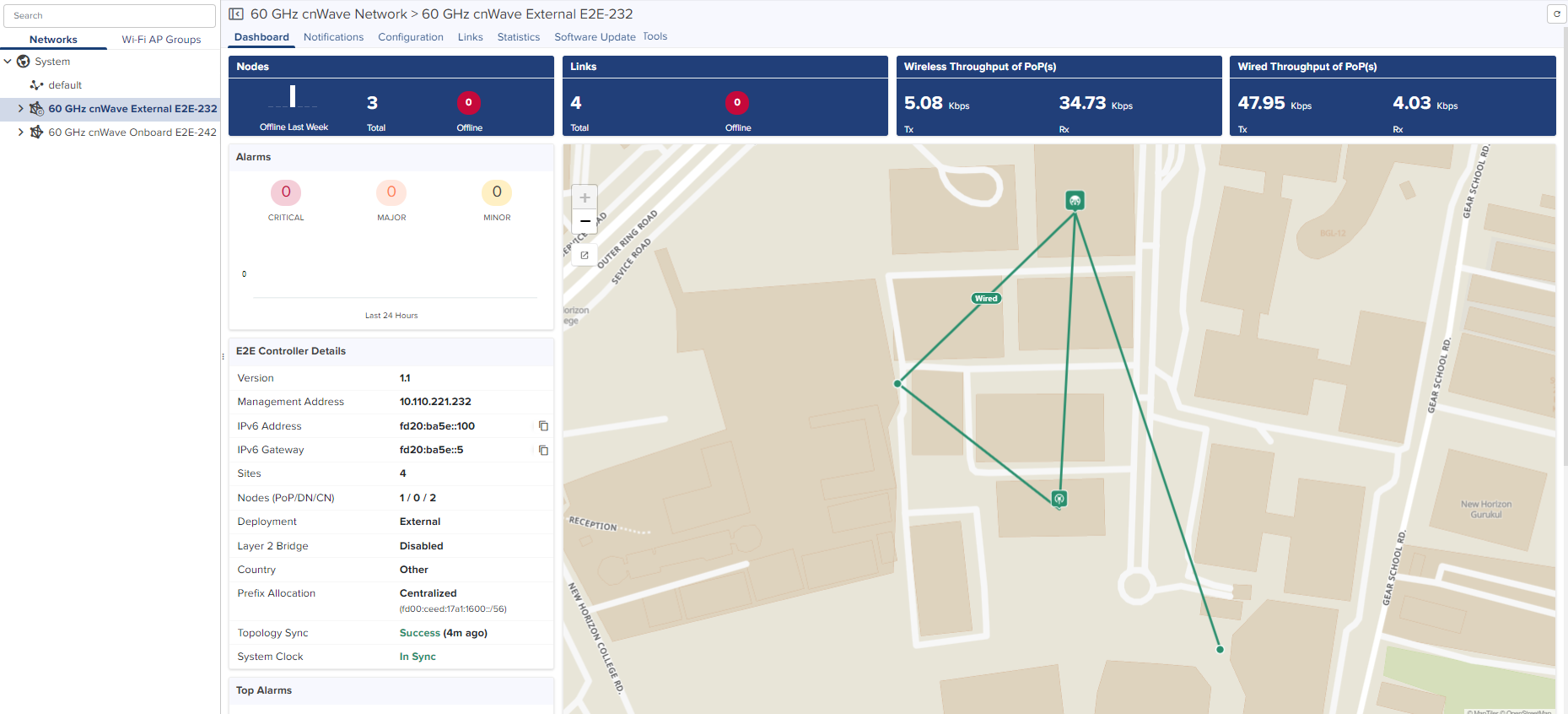Select the default network tree item
This screenshot has width=1568, height=714.
click(x=65, y=85)
